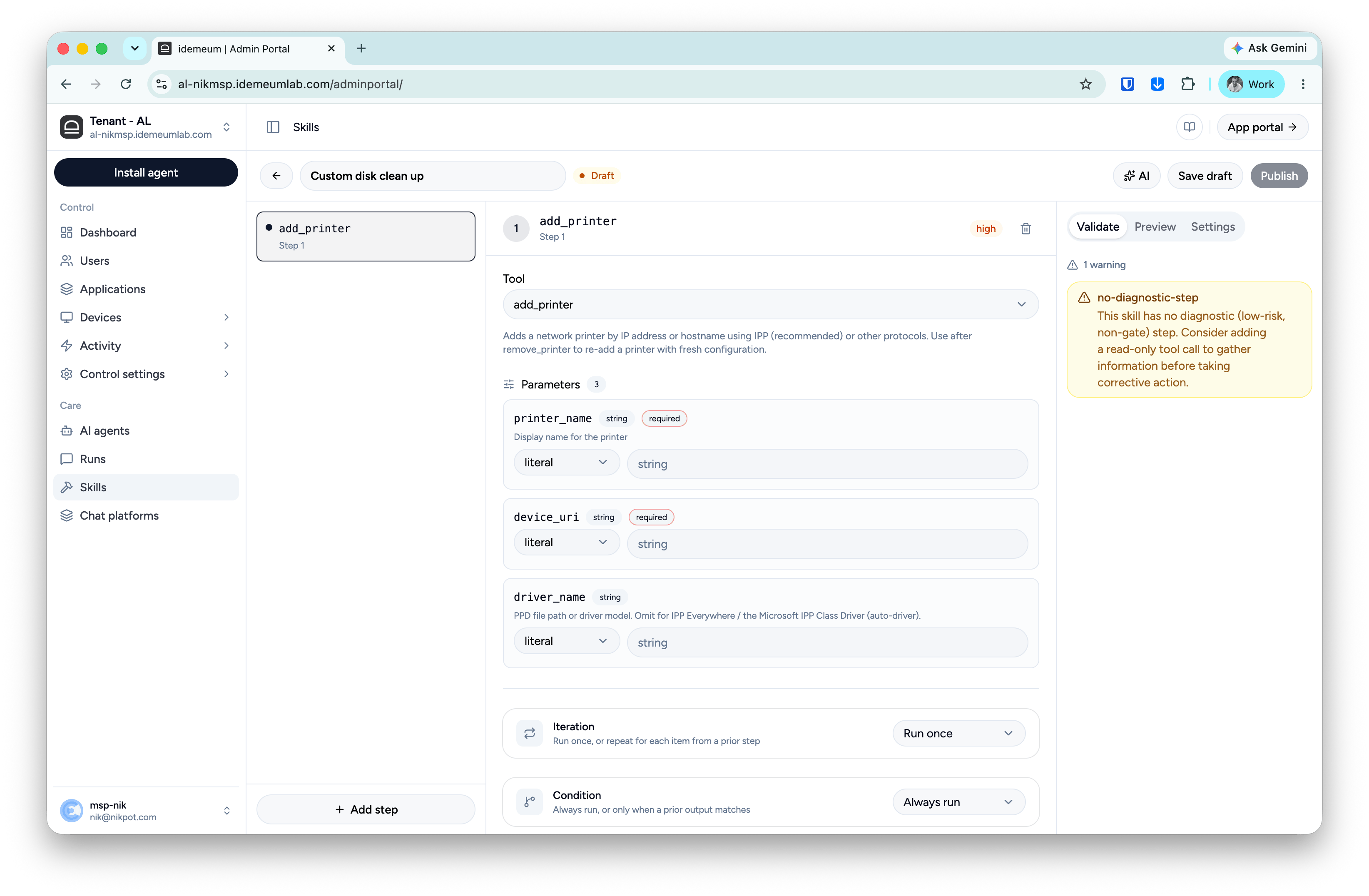
Task: Click the App portal link button
Action: 1262,127
